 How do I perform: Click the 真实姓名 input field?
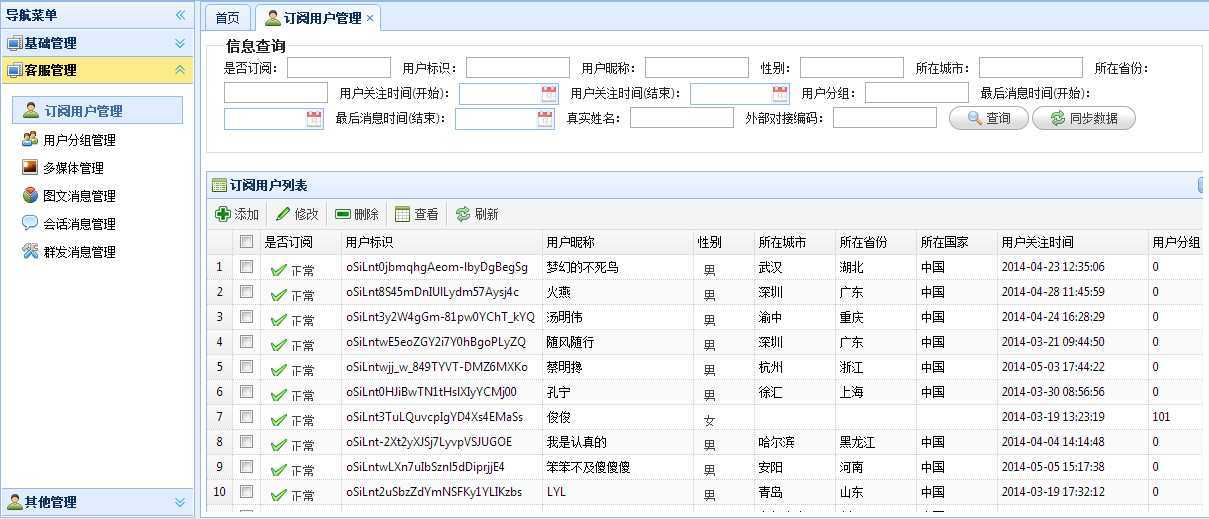click(681, 118)
